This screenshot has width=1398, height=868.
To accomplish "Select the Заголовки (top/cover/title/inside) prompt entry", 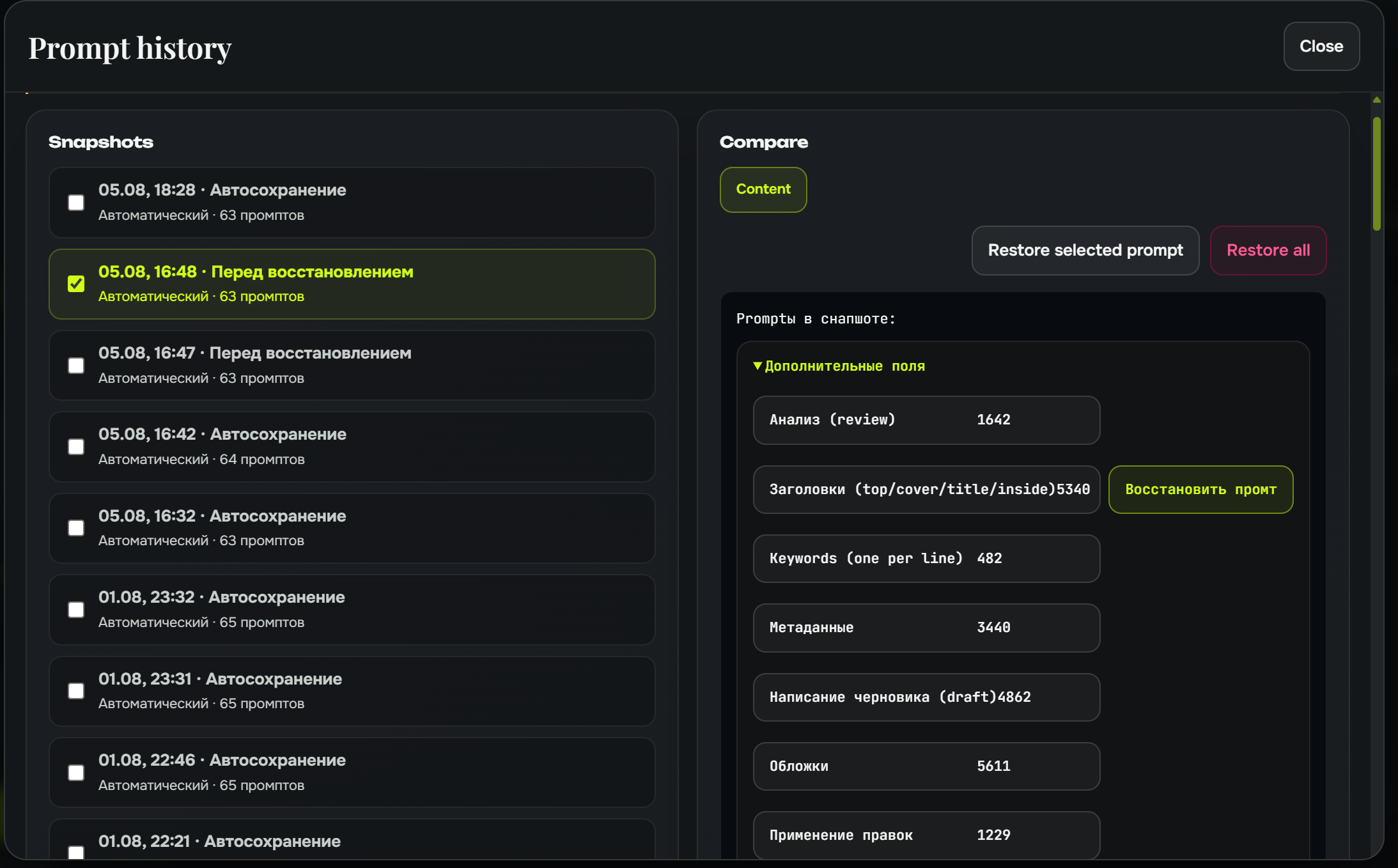I will (x=926, y=490).
